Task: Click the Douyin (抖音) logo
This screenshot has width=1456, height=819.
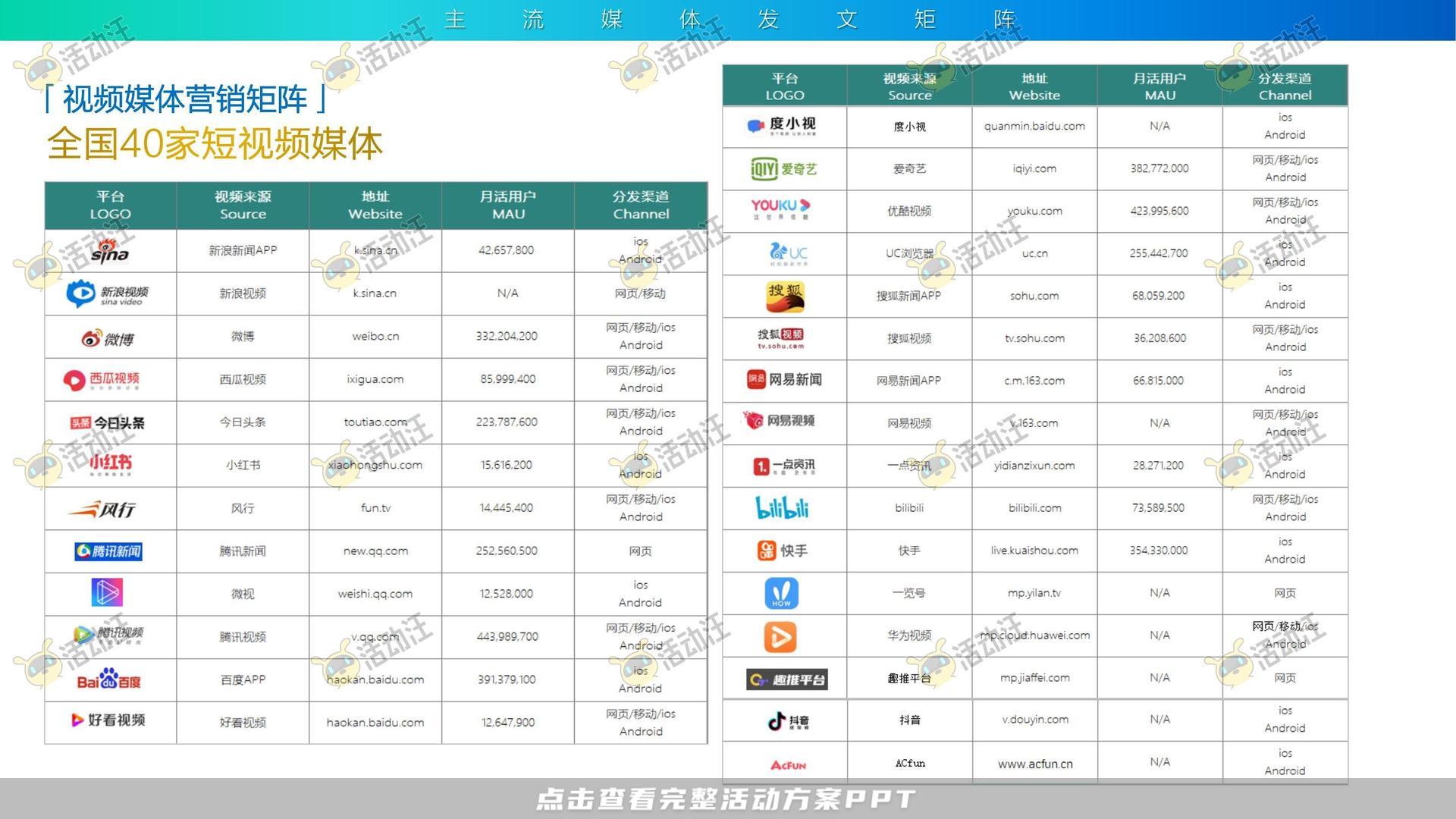Action: 789,720
